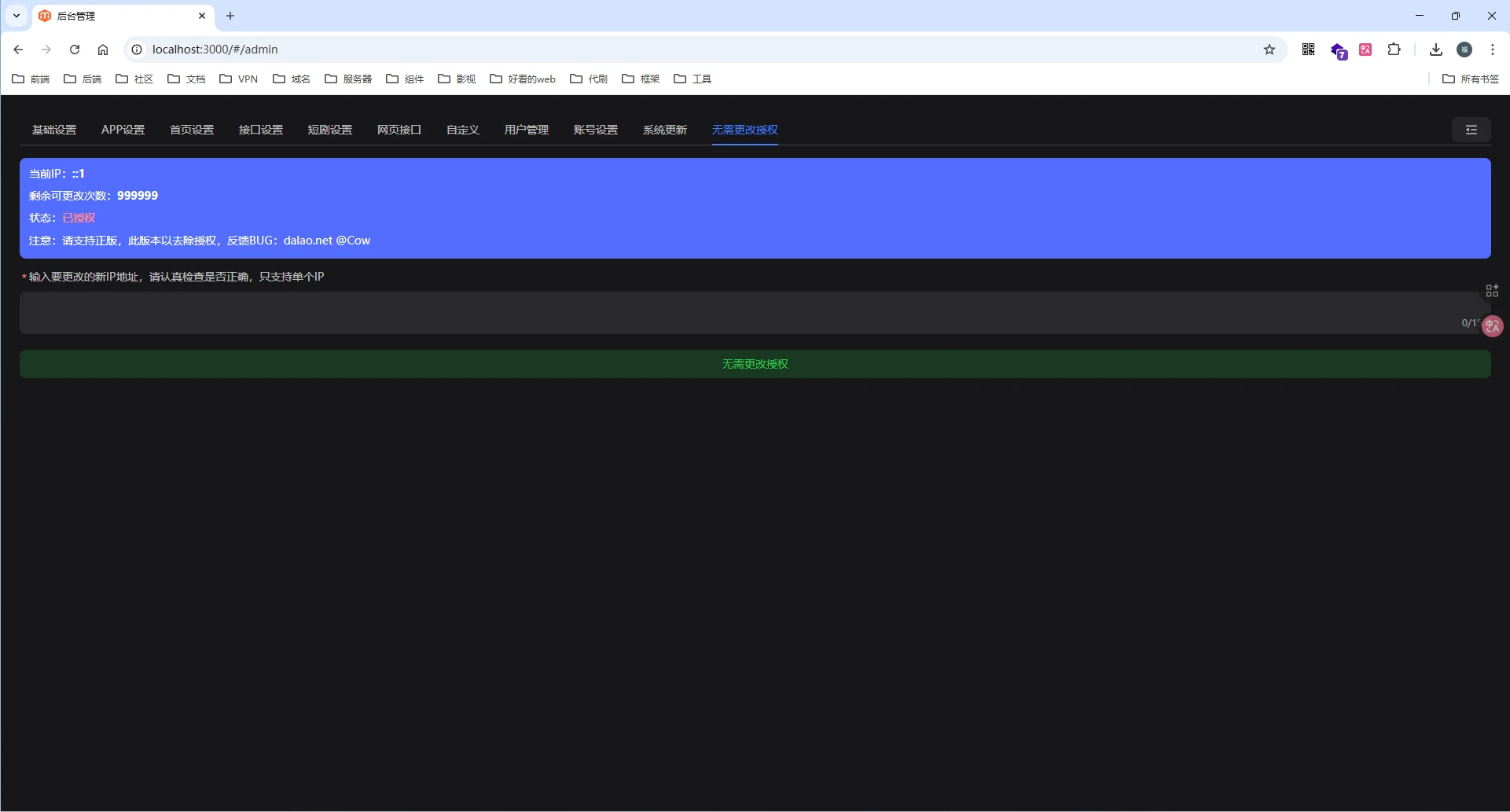Viewport: 1510px width, 812px height.
Task: Switch to the 用户管理 tab
Action: tap(526, 130)
